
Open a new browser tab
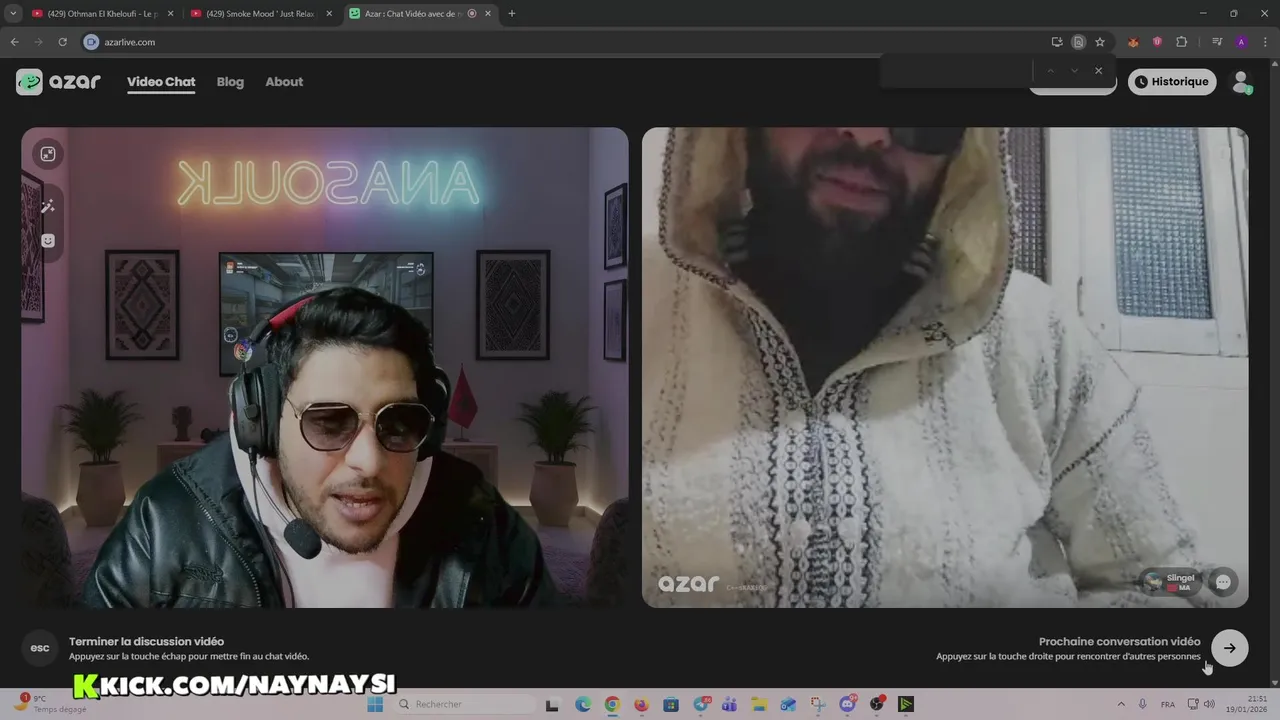click(512, 14)
